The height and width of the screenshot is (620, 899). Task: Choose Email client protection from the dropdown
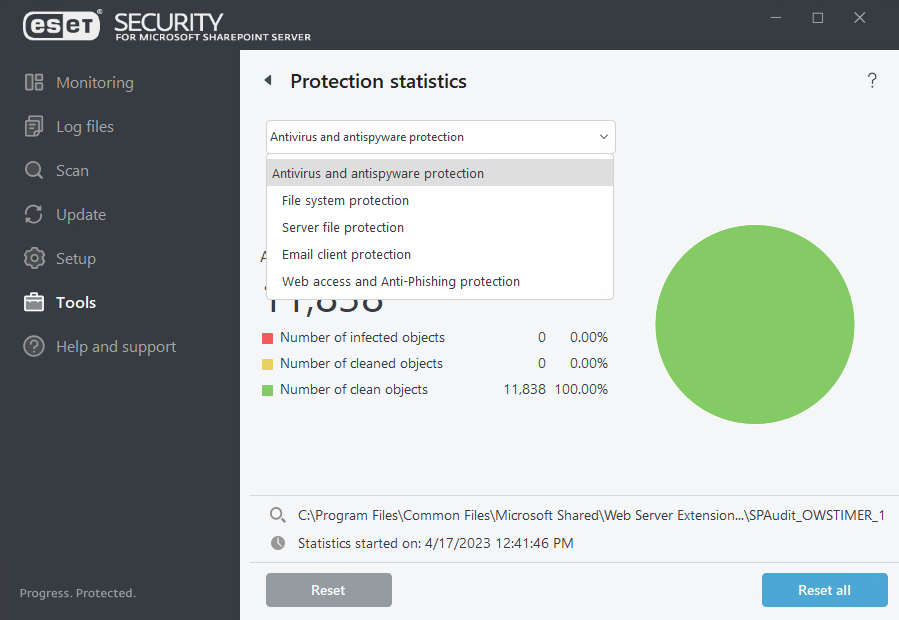click(346, 254)
